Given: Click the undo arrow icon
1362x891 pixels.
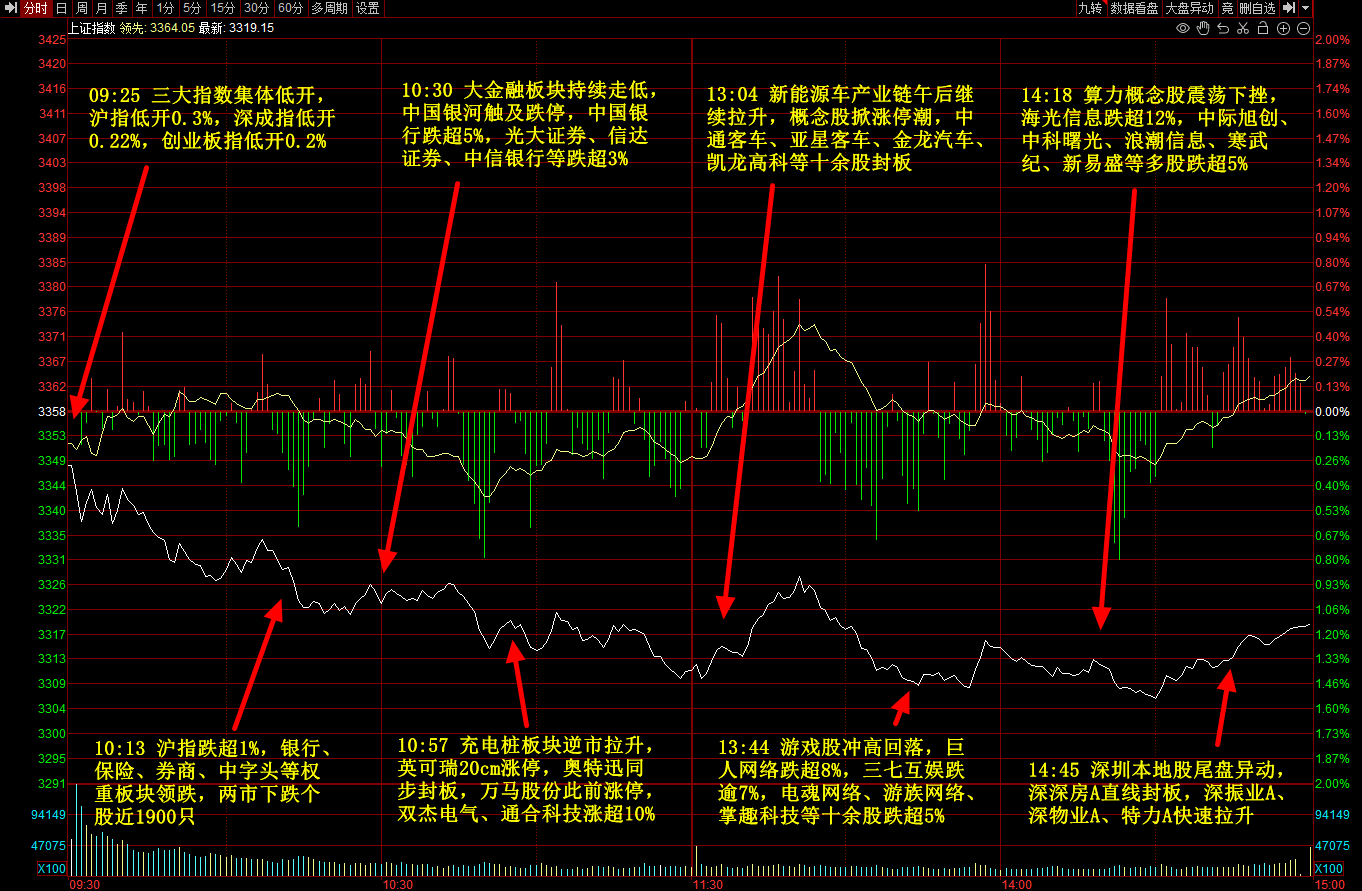Looking at the screenshot, I should (x=1224, y=28).
